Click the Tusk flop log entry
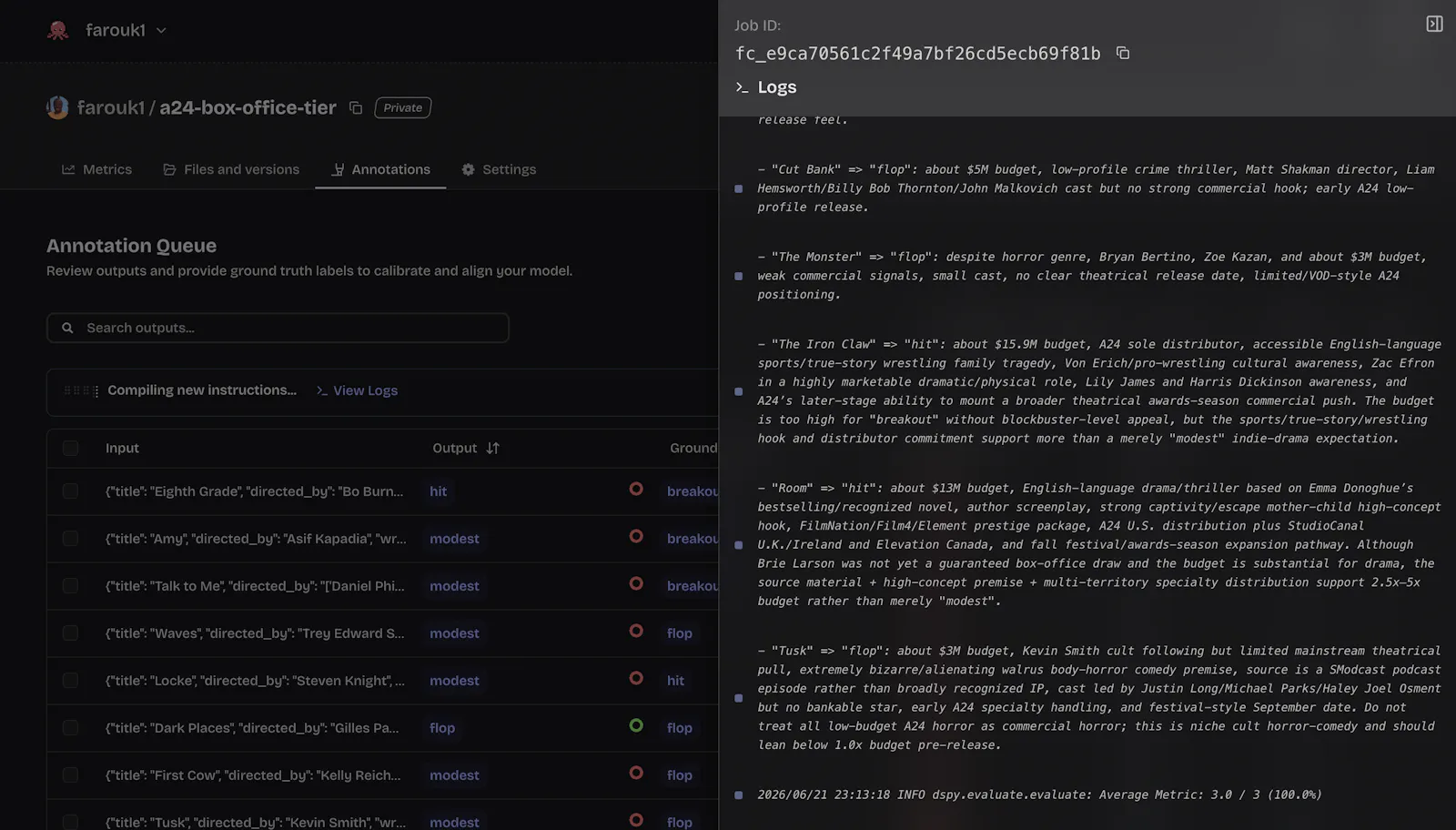The height and width of the screenshot is (830, 1456). click(x=1099, y=698)
